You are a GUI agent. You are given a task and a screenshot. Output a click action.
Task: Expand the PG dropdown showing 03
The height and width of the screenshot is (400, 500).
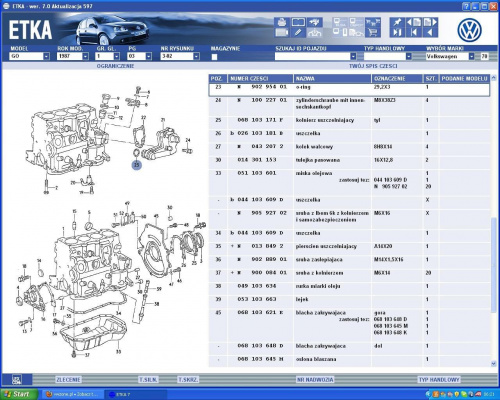click(148, 56)
